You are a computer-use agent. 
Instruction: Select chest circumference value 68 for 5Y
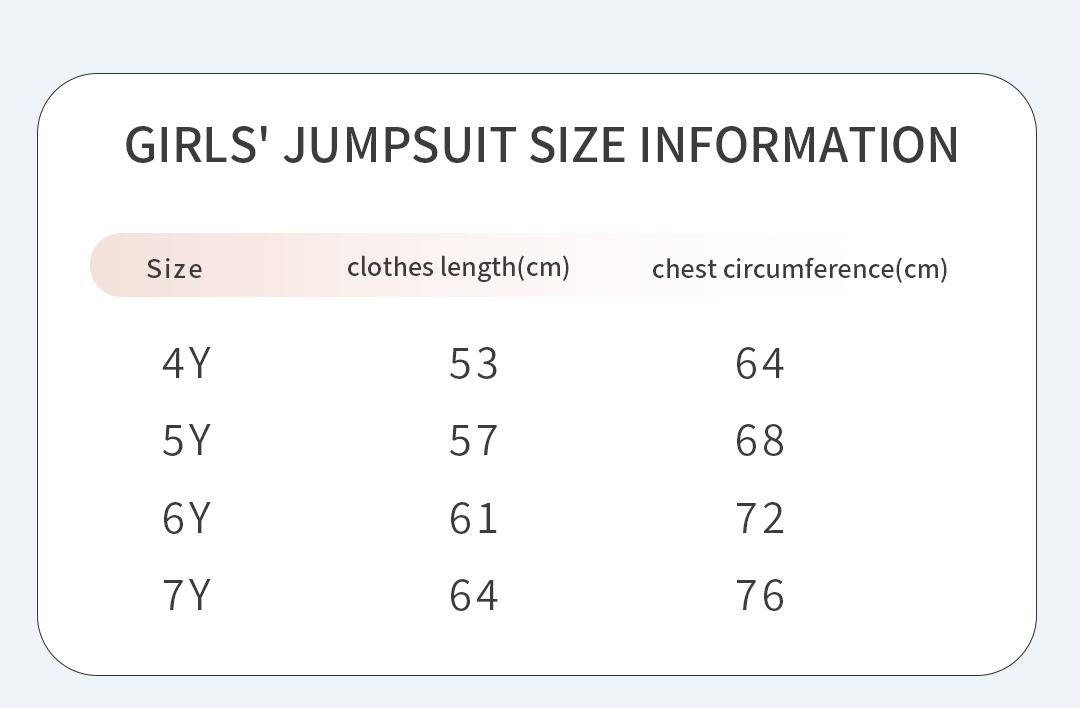tap(760, 440)
